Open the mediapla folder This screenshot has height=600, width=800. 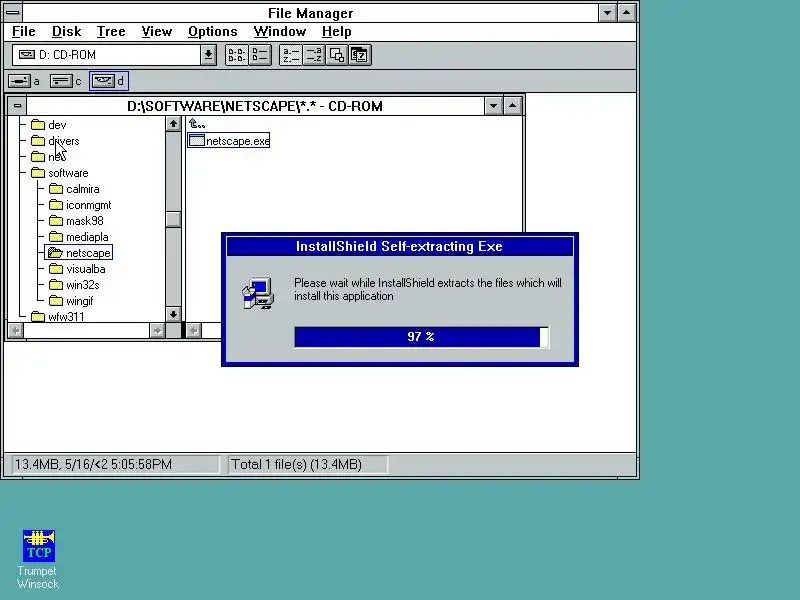tap(79, 237)
